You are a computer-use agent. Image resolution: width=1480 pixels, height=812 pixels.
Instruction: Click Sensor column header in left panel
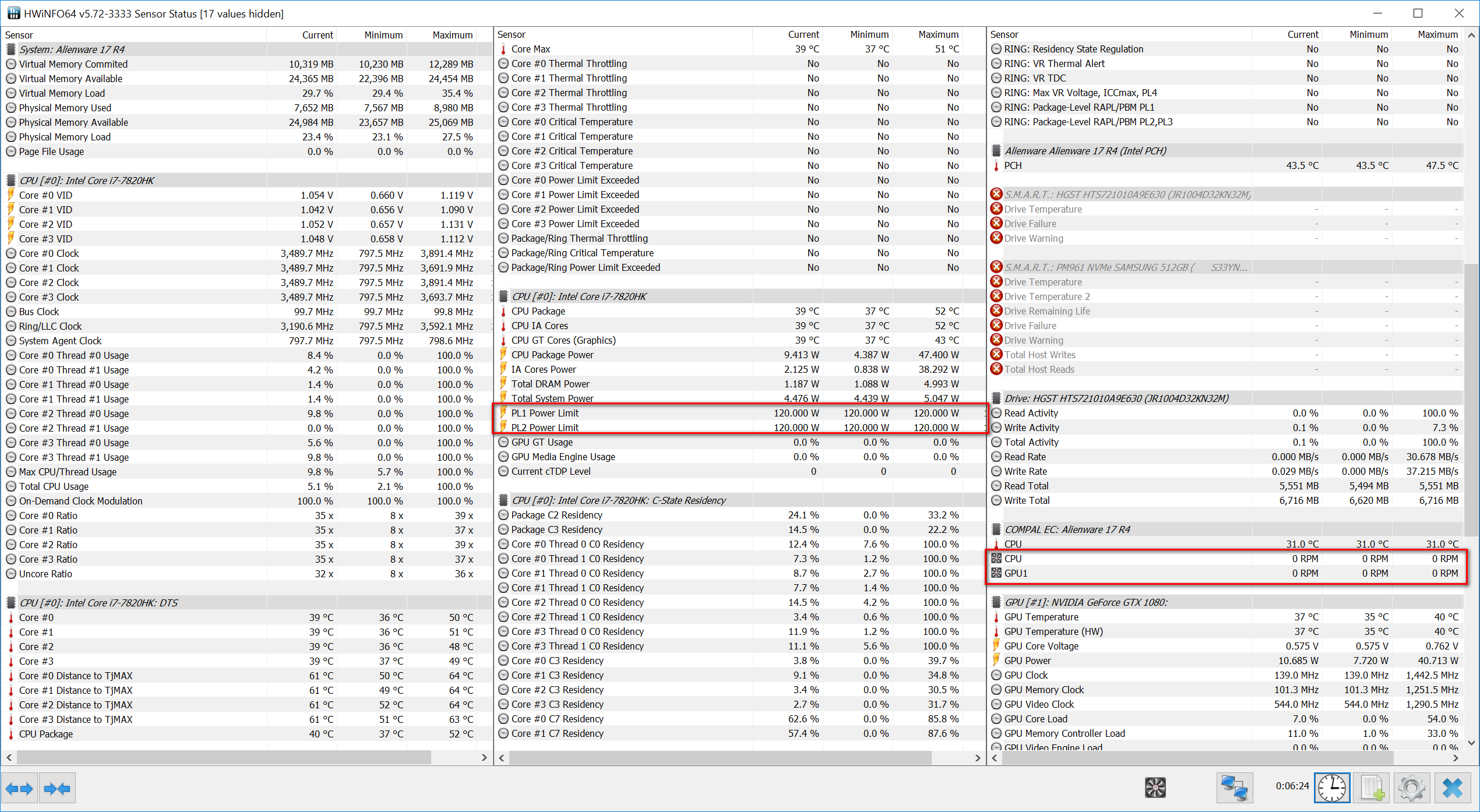tap(134, 35)
